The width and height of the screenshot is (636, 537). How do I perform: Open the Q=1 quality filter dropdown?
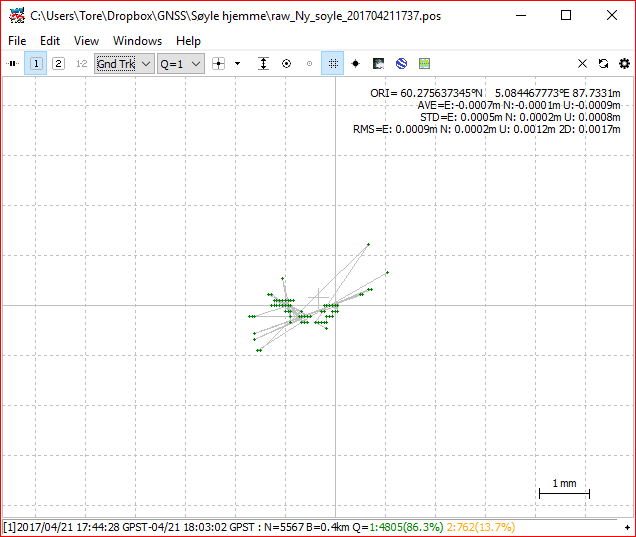pyautogui.click(x=180, y=64)
